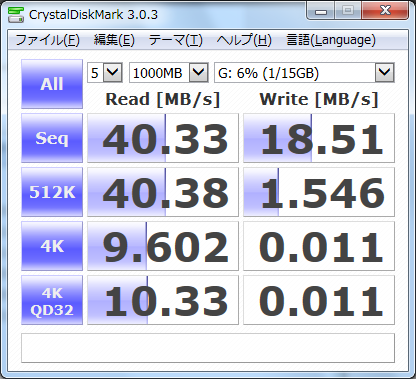Click the disabled maximize button

coord(348,11)
